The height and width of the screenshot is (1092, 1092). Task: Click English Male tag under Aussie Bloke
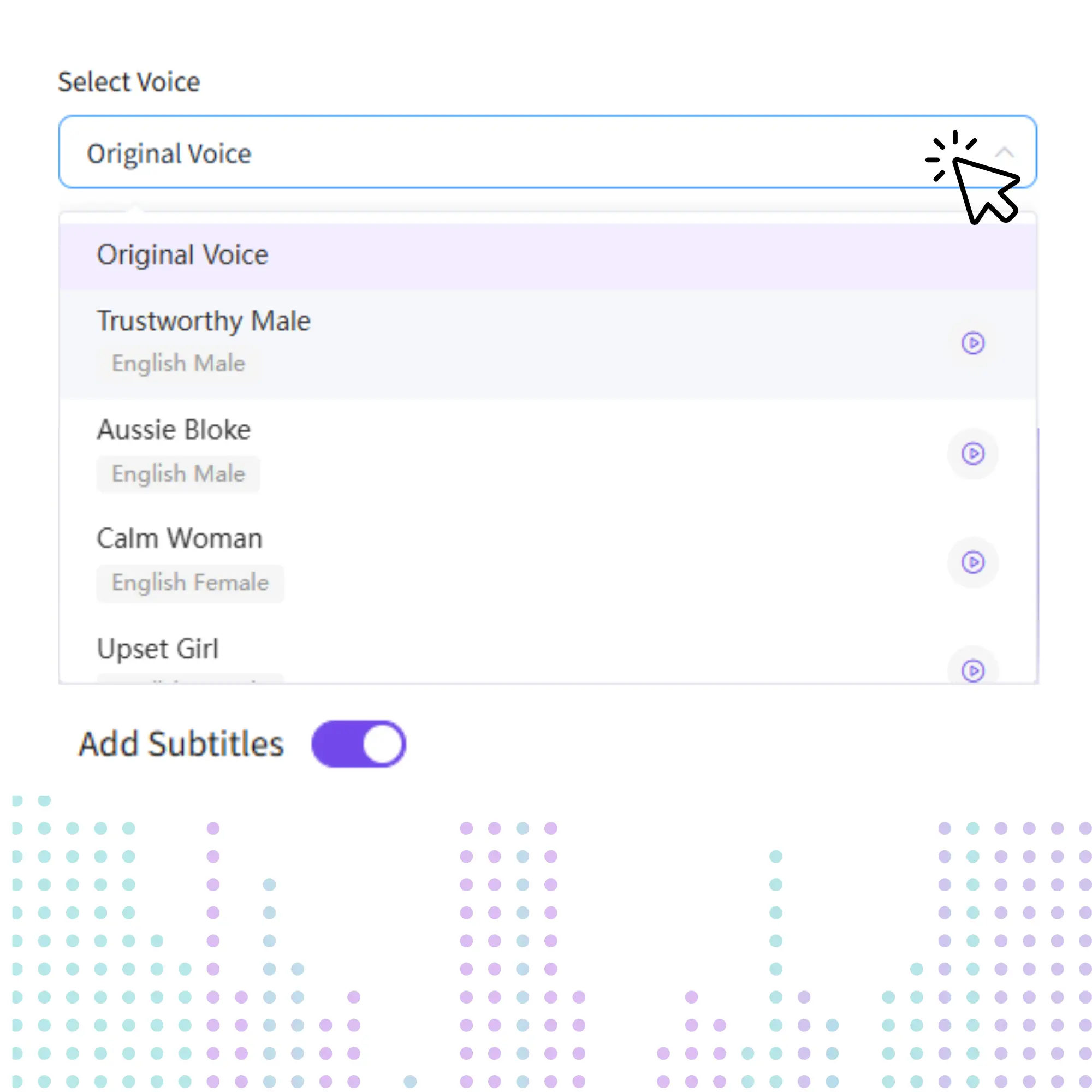178,473
